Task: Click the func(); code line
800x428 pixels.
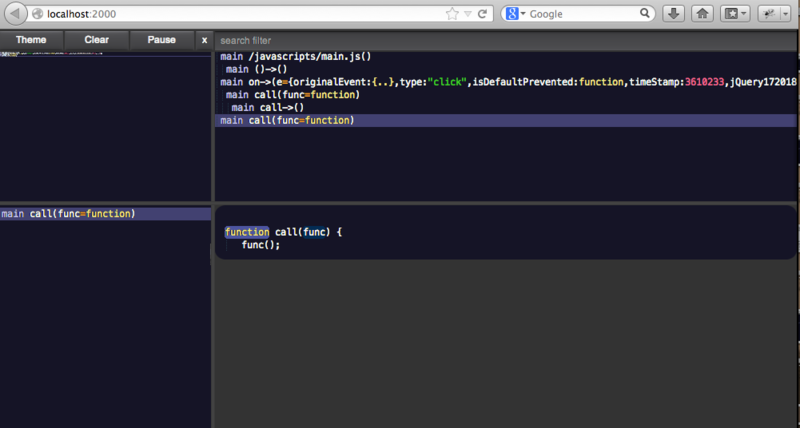Action: [261, 245]
